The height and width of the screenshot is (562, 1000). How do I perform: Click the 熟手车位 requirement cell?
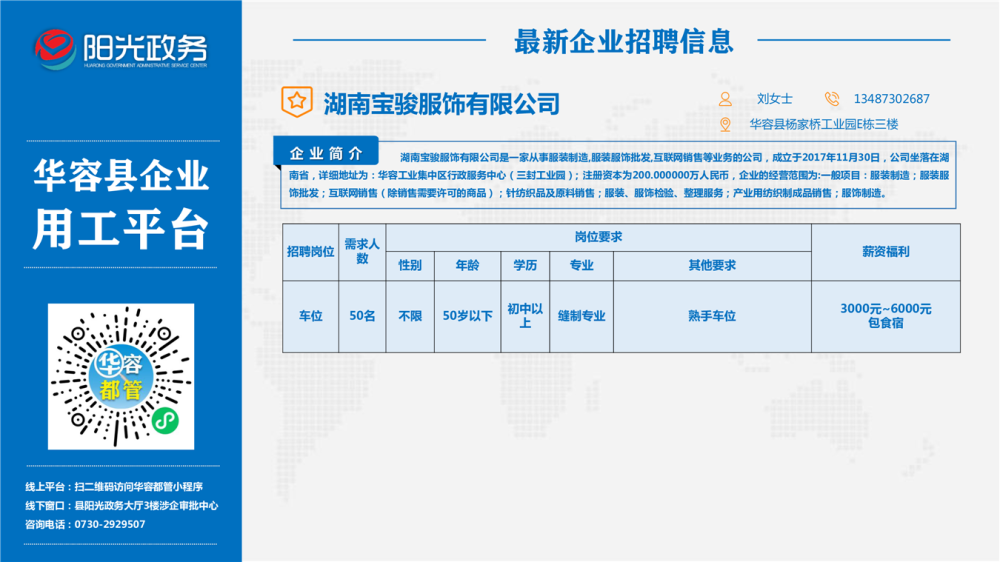(x=712, y=316)
